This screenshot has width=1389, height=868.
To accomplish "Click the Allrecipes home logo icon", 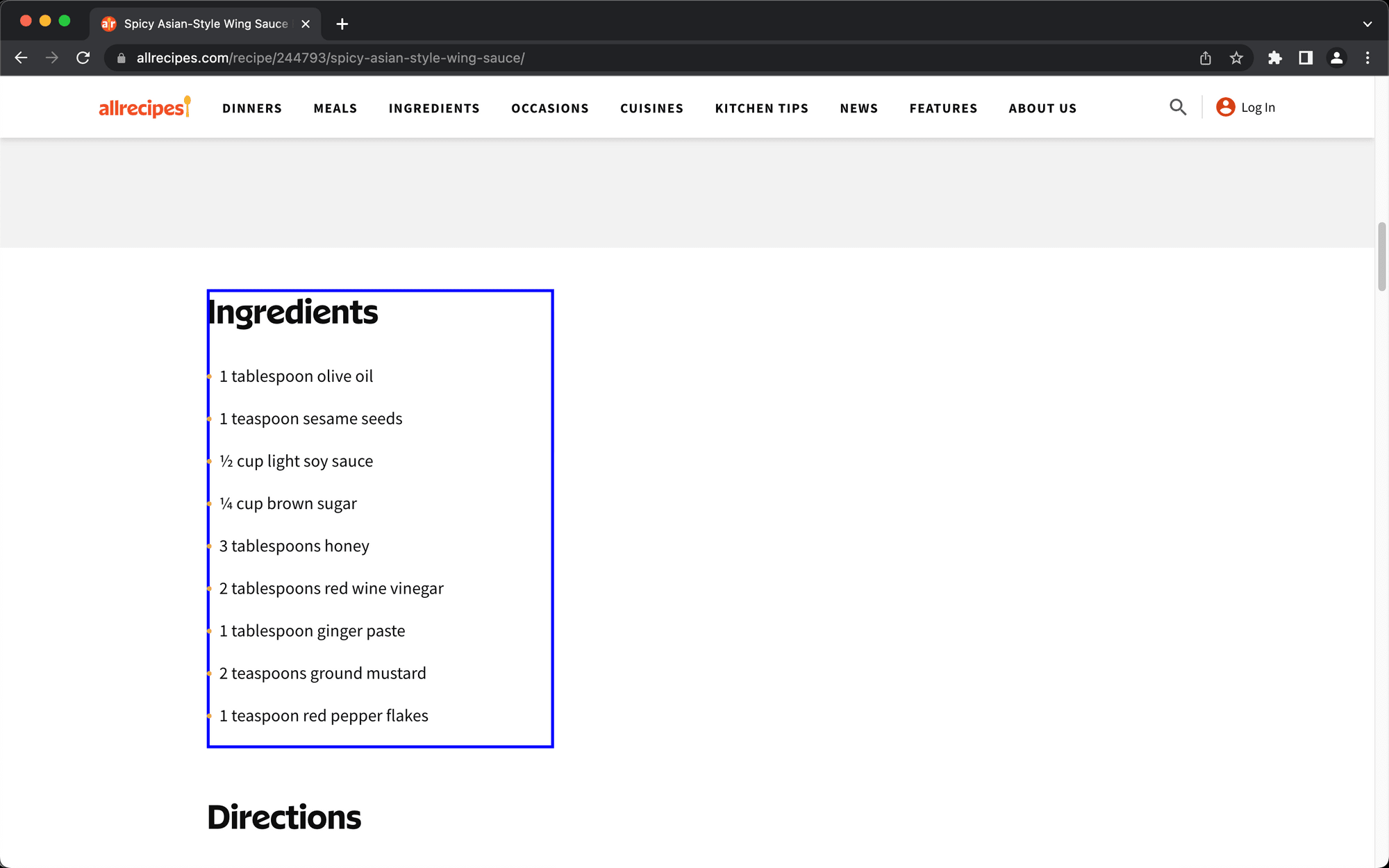I will tap(147, 107).
